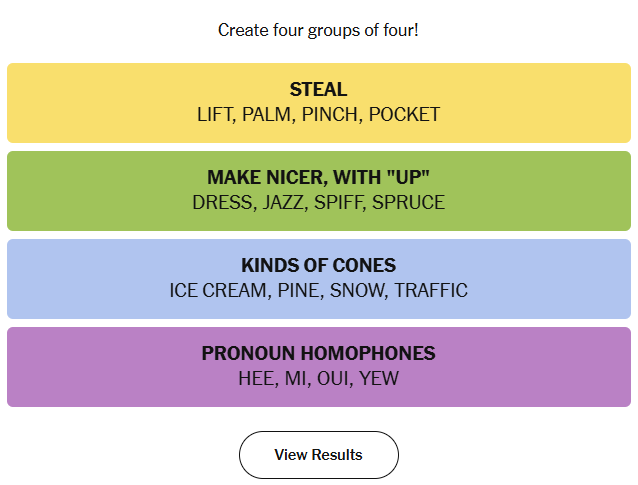The width and height of the screenshot is (638, 485).
Task: Click the green MAKE NICER, WITH "UP" heading
Action: (318, 178)
